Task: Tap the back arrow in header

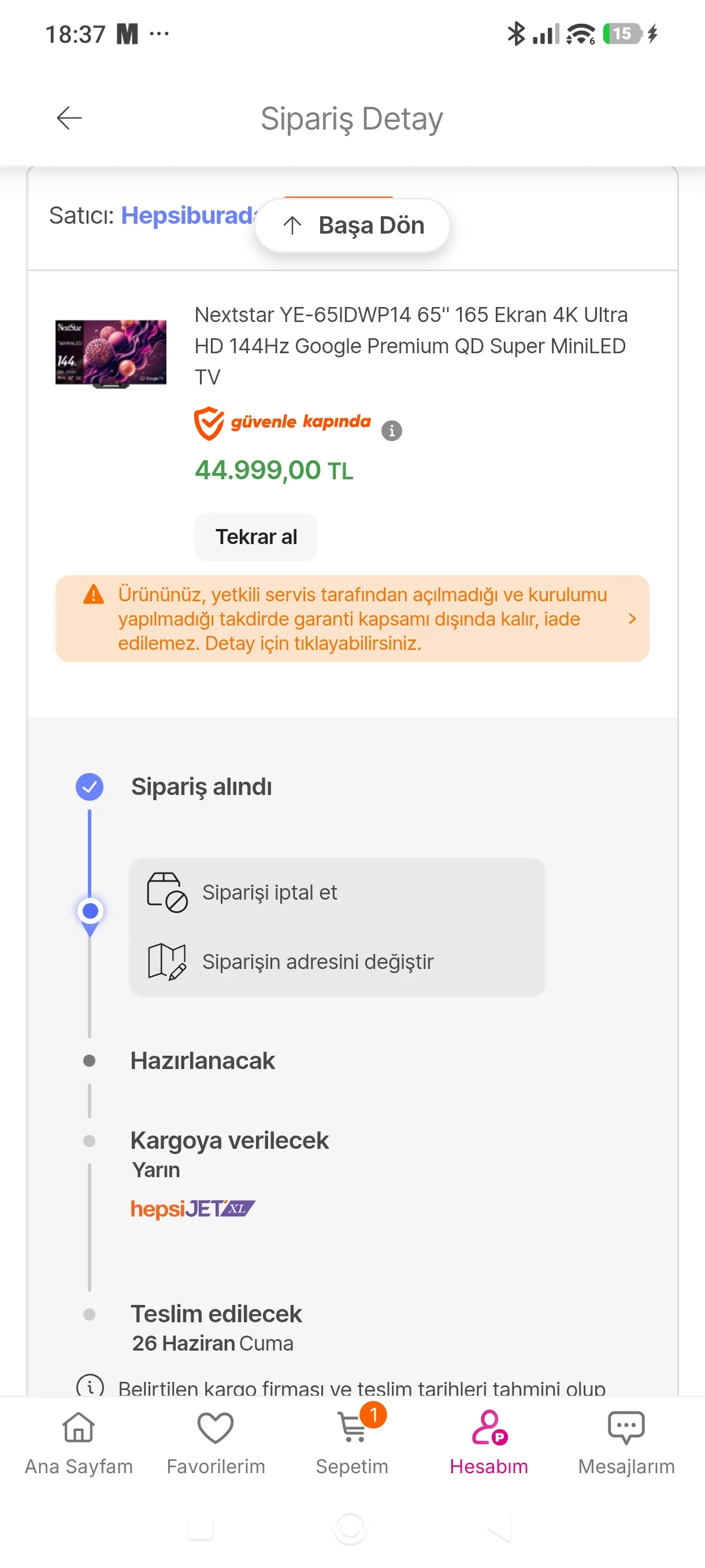Action: coord(69,117)
